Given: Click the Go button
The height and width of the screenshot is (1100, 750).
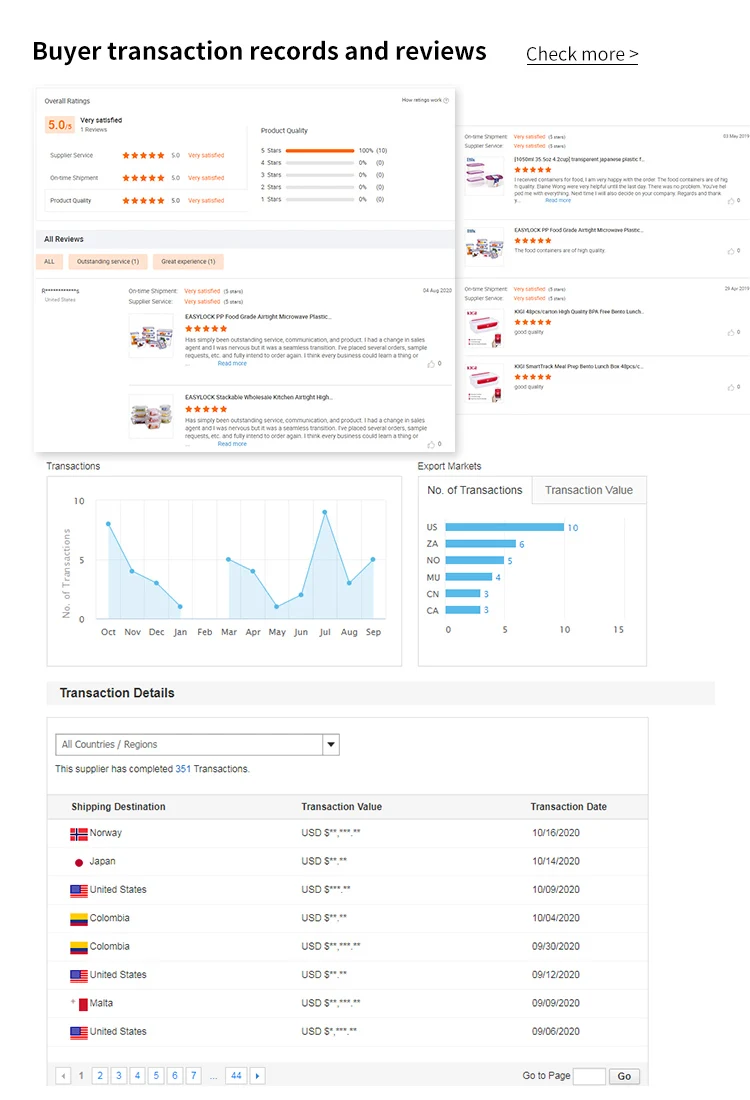Looking at the screenshot, I should pos(624,1076).
